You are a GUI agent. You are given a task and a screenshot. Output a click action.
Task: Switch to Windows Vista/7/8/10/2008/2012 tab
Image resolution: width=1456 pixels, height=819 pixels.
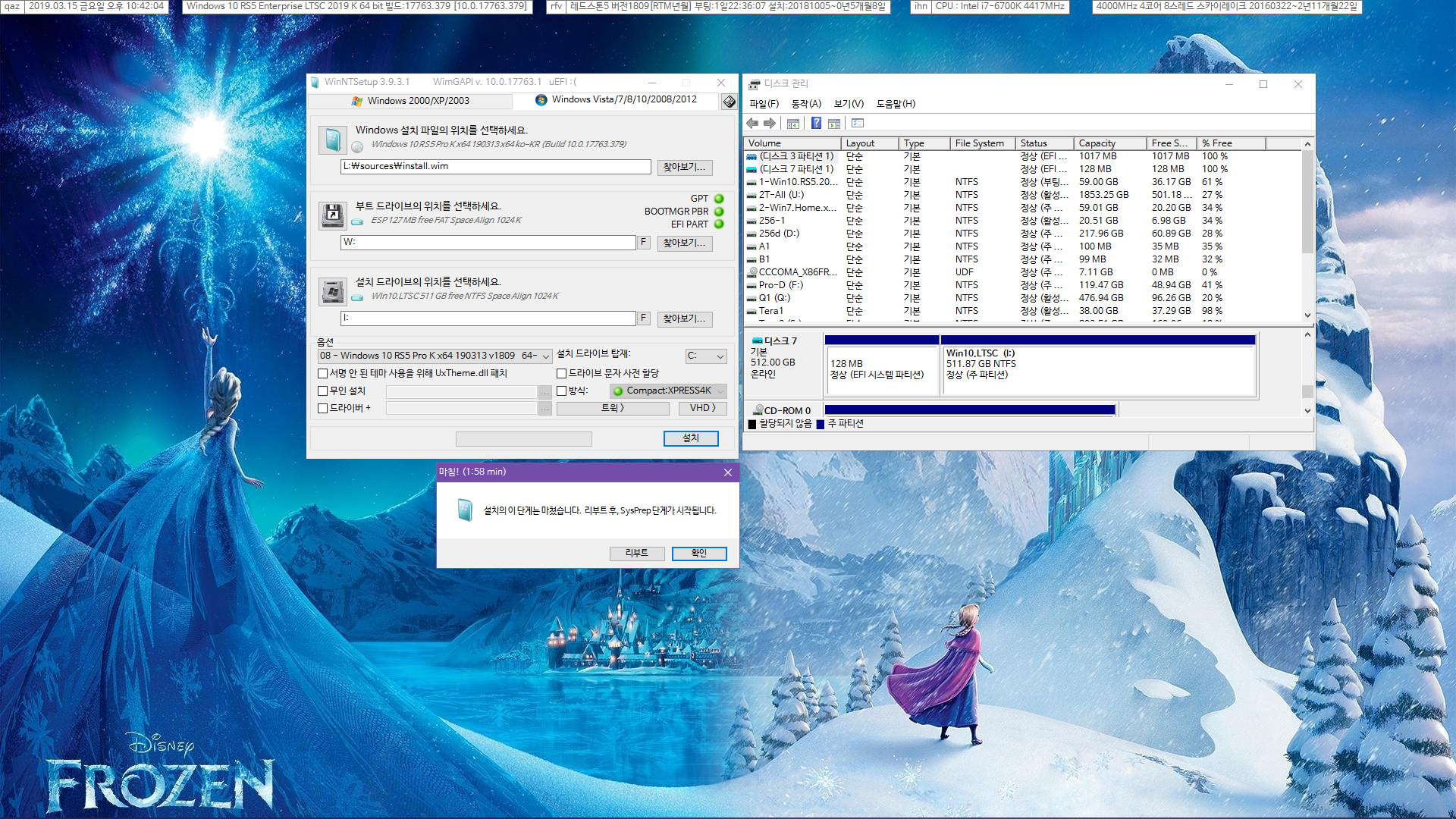pos(616,99)
